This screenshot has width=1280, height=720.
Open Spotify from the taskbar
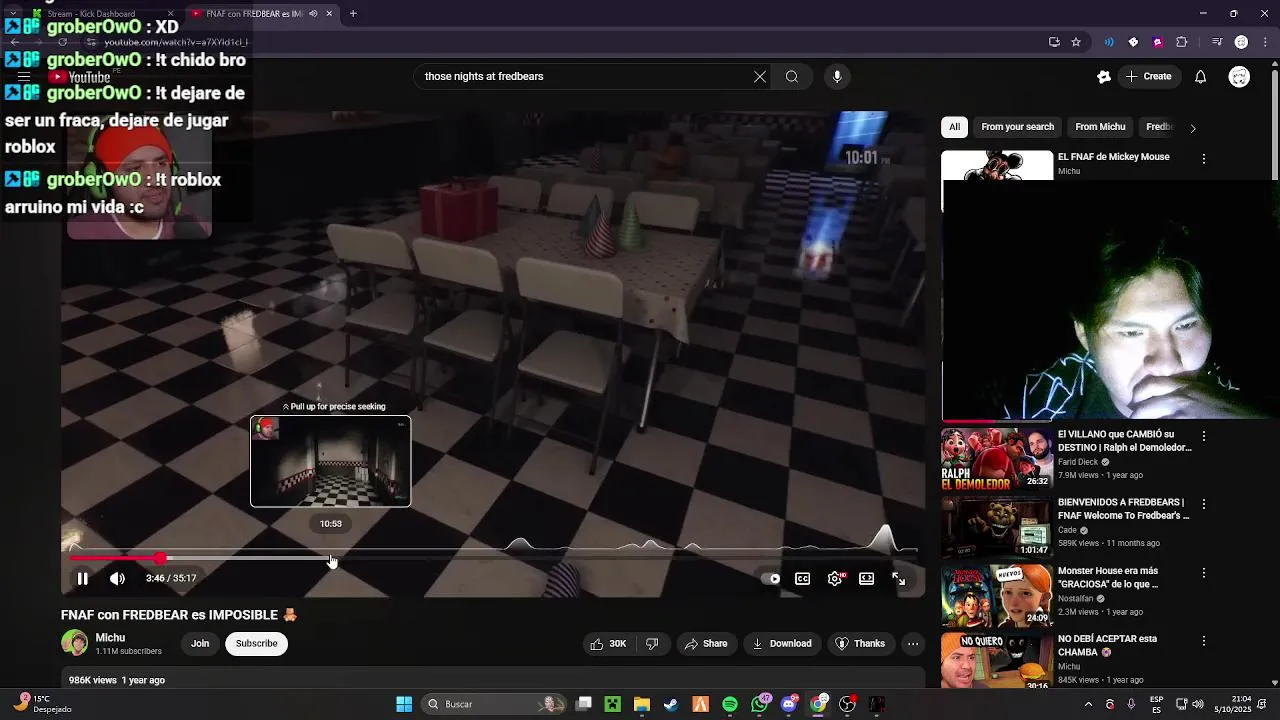click(730, 704)
